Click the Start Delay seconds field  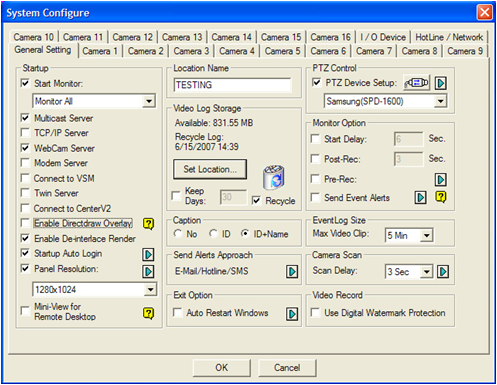tap(408, 139)
